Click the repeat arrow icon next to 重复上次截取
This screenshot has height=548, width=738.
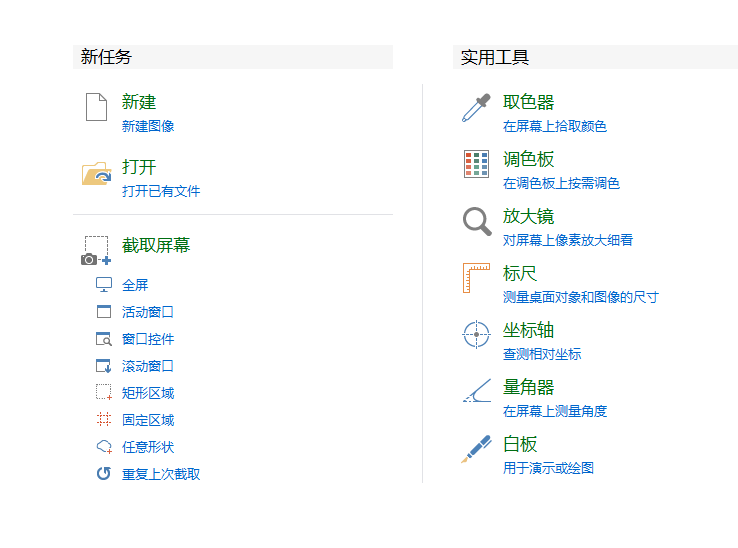[x=104, y=473]
